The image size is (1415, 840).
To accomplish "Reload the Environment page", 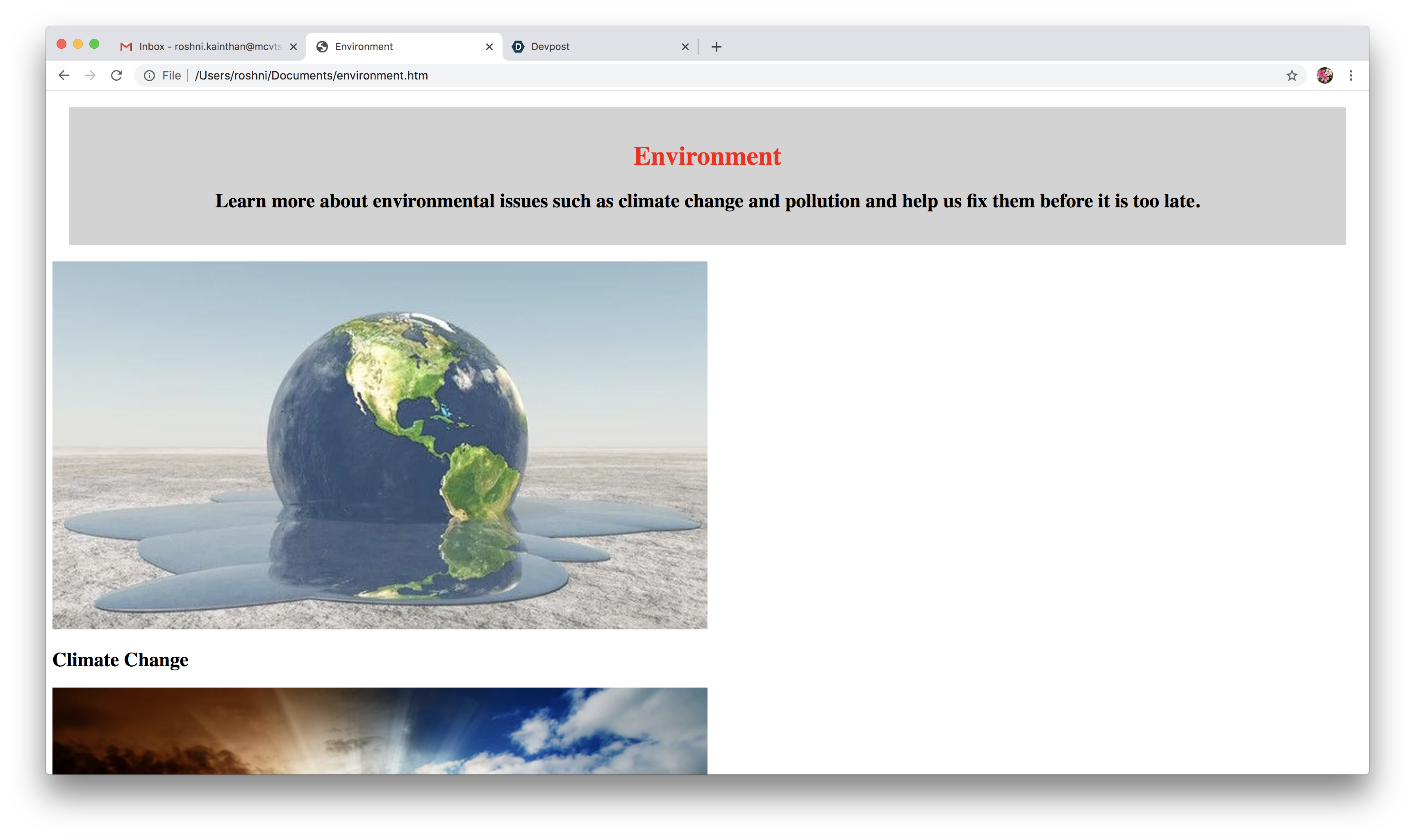I will pos(117,75).
